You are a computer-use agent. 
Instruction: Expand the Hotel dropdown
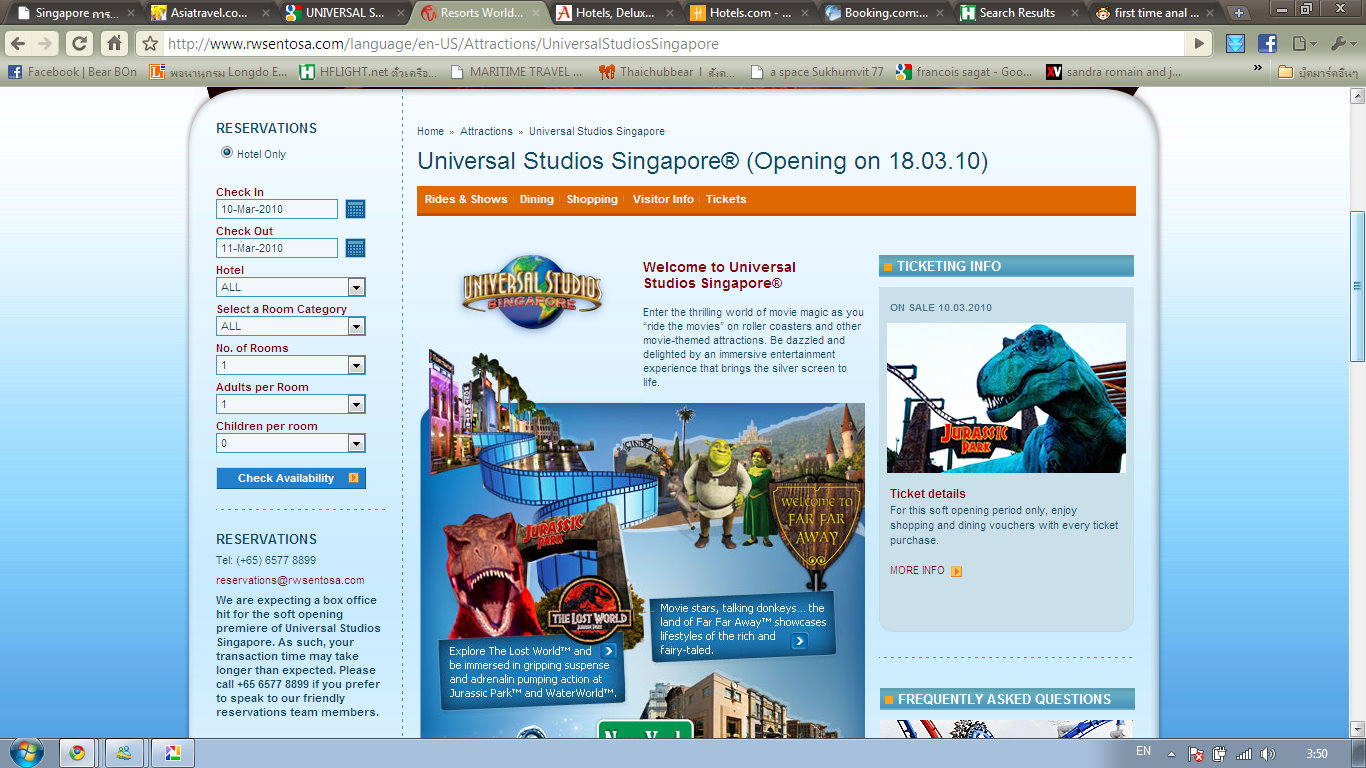[x=356, y=287]
